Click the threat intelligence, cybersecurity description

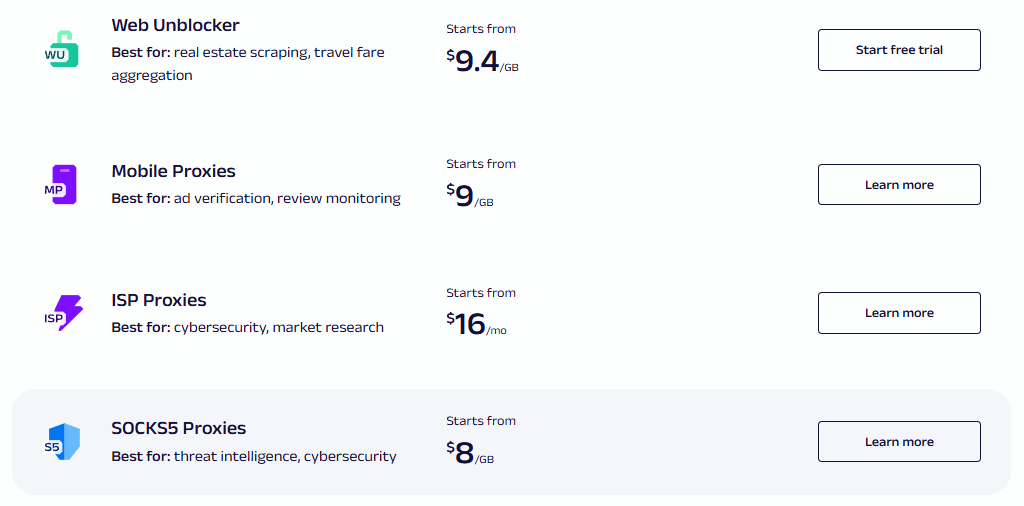click(x=284, y=456)
